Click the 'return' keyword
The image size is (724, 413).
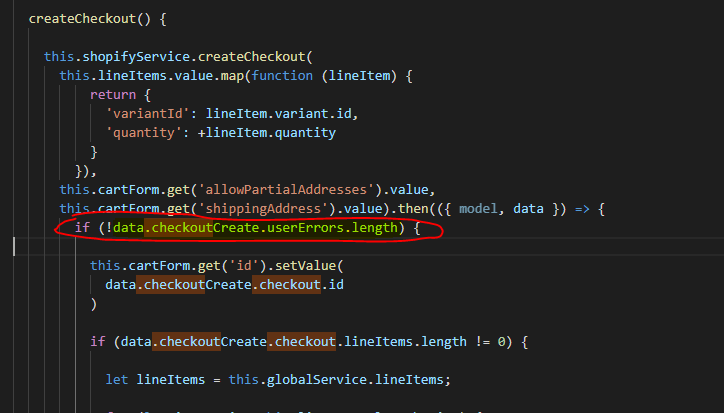(113, 95)
